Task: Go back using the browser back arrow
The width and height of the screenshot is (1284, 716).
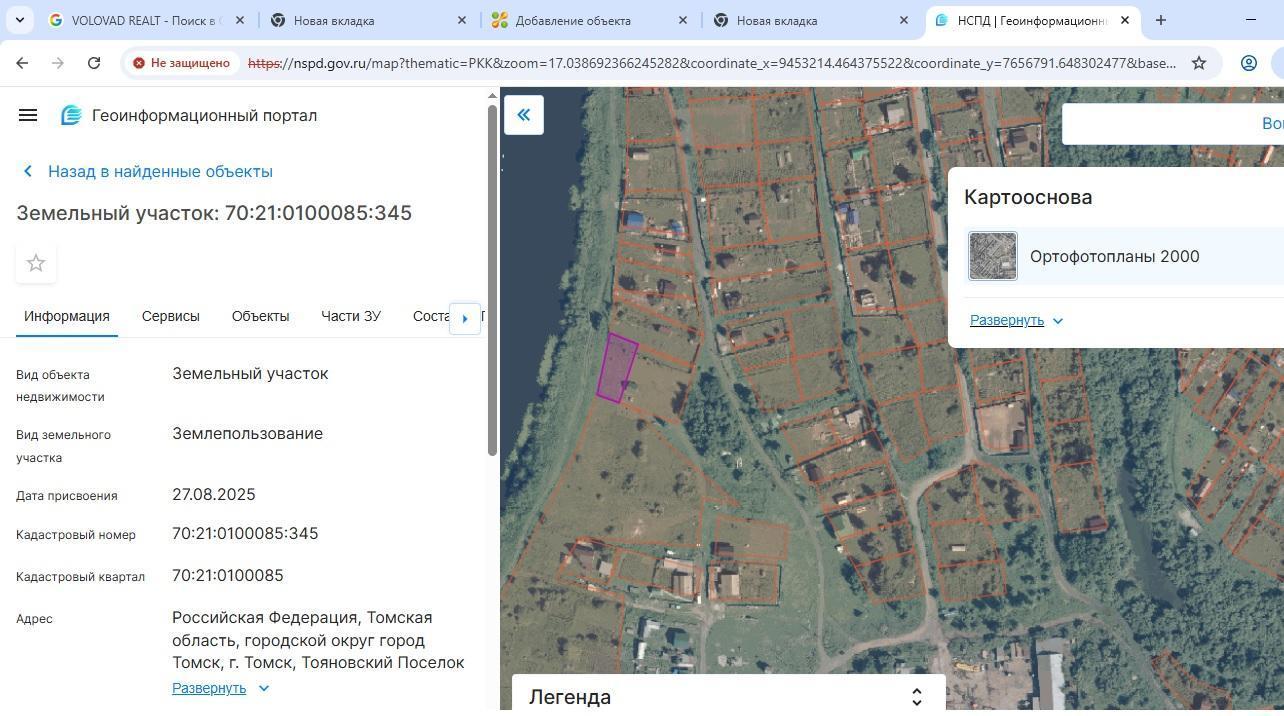Action: point(22,63)
